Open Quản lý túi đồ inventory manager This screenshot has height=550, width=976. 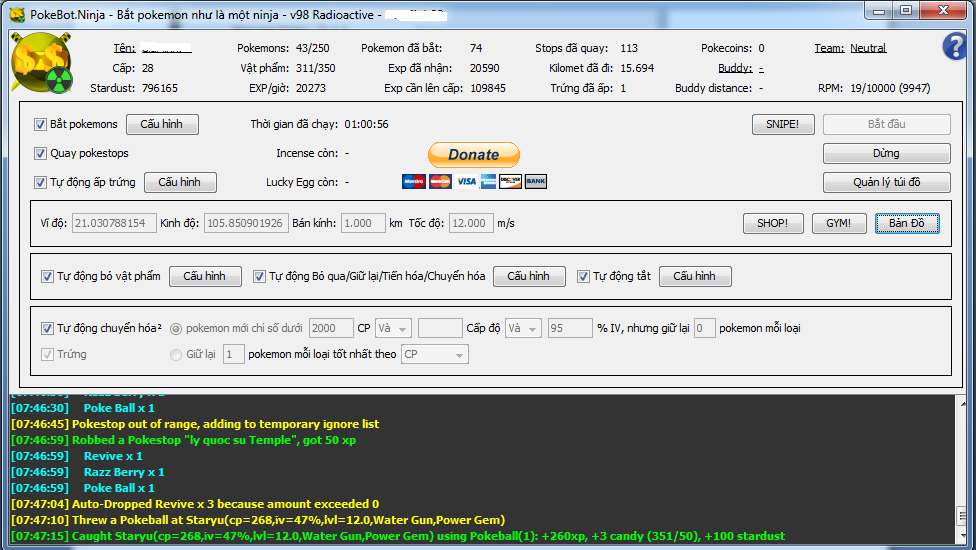click(x=886, y=182)
